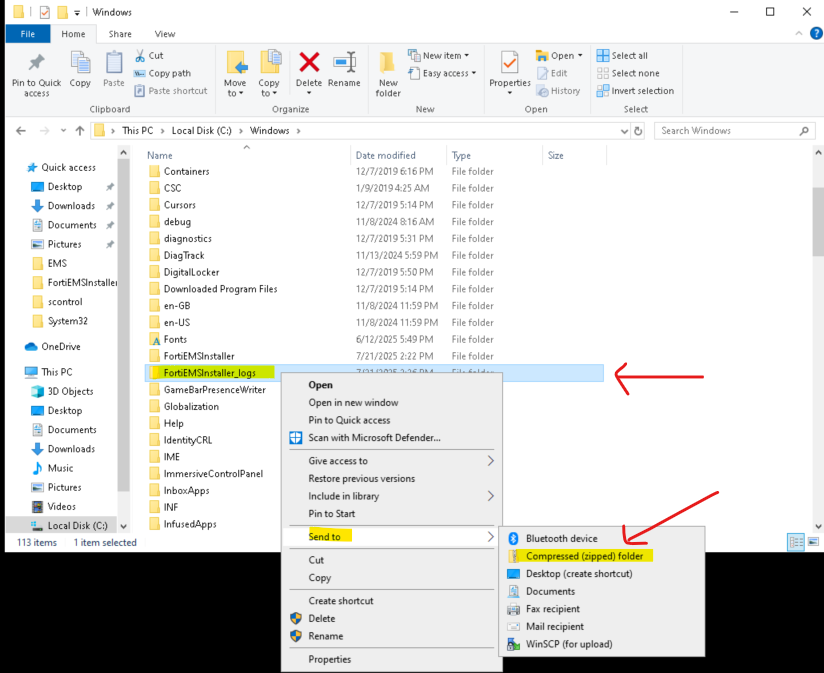
Task: Click the Refresh address bar button
Action: [x=638, y=131]
